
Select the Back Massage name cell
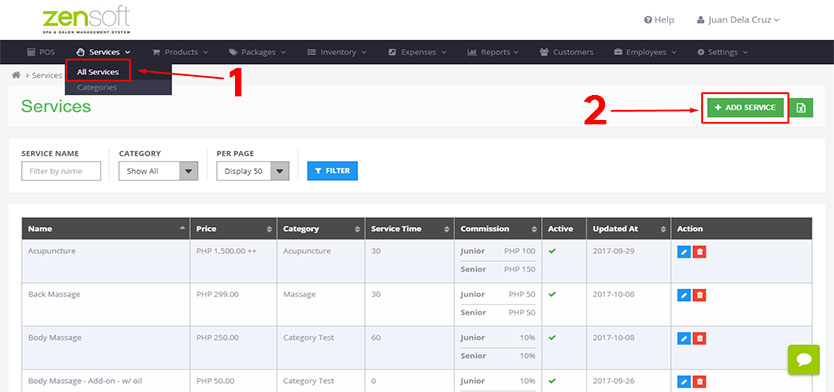coord(106,305)
